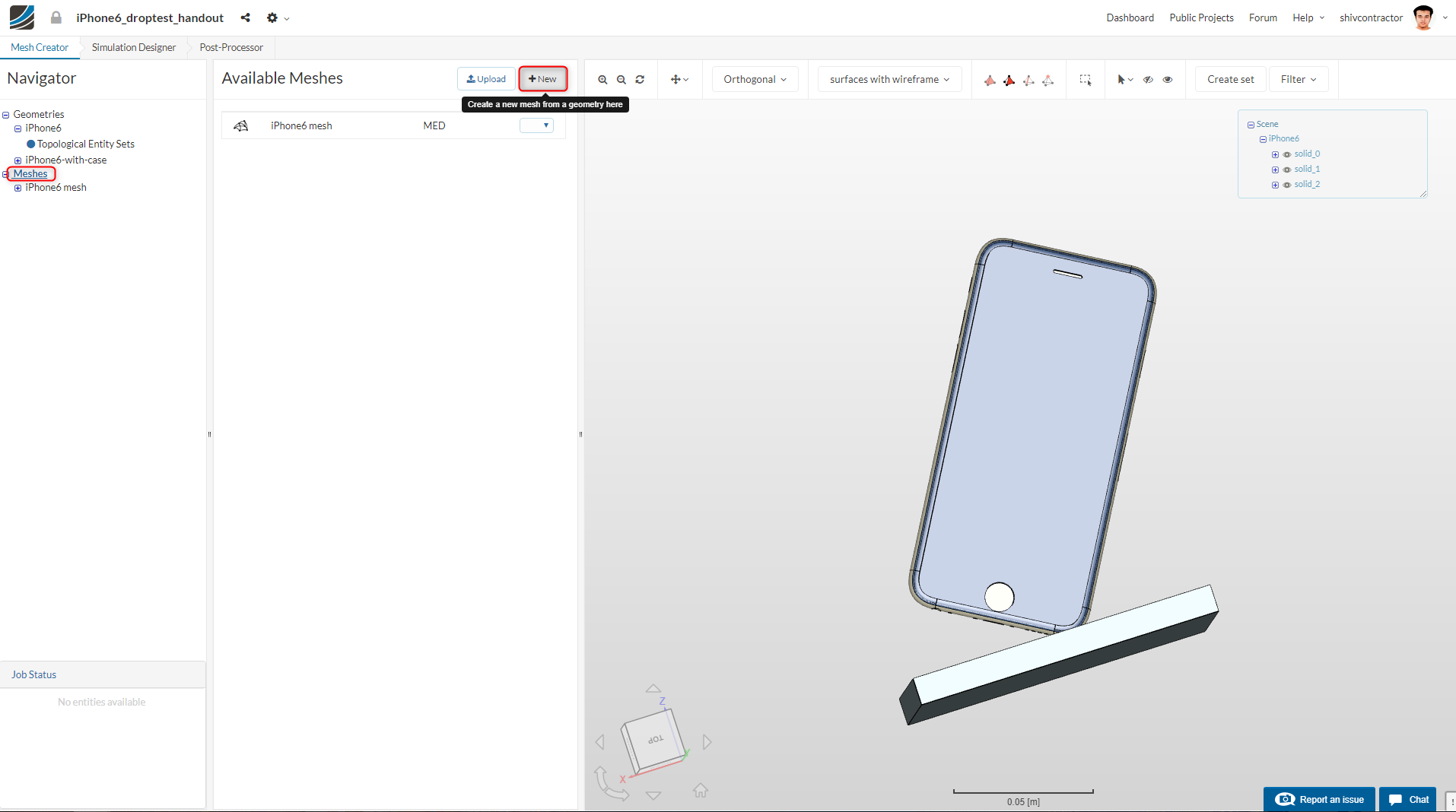Click the hide selection crossed-eye icon
Screen dimensions: 1456x812
click(x=1149, y=80)
